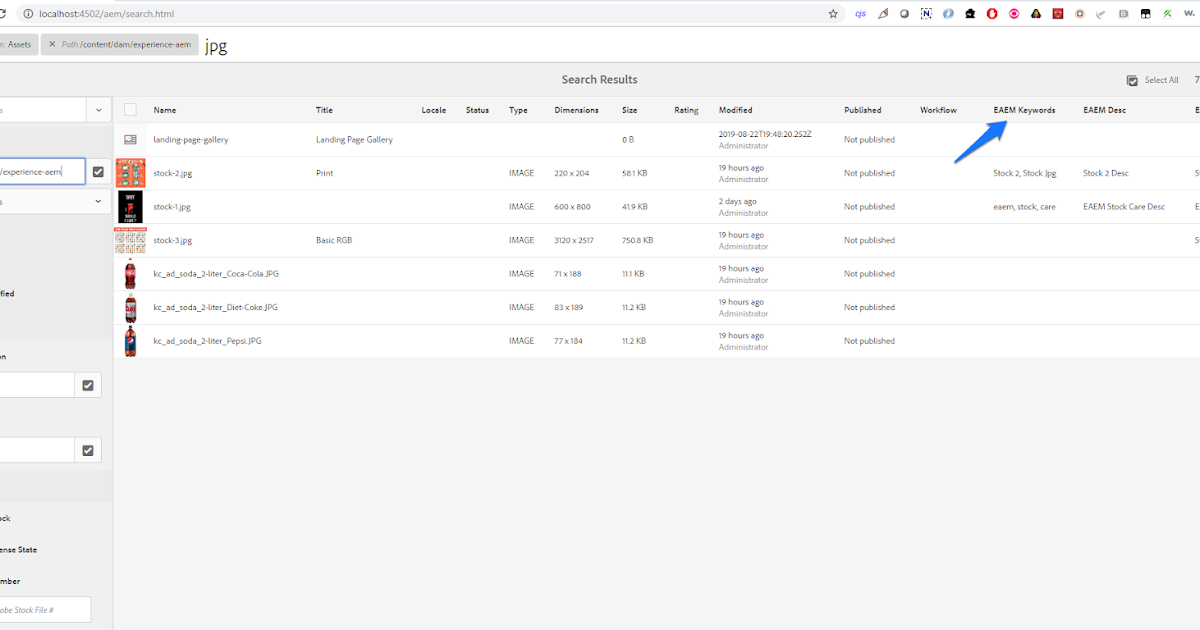The height and width of the screenshot is (630, 1200).
Task: Open the Notion 'N' extension icon
Action: (925, 13)
